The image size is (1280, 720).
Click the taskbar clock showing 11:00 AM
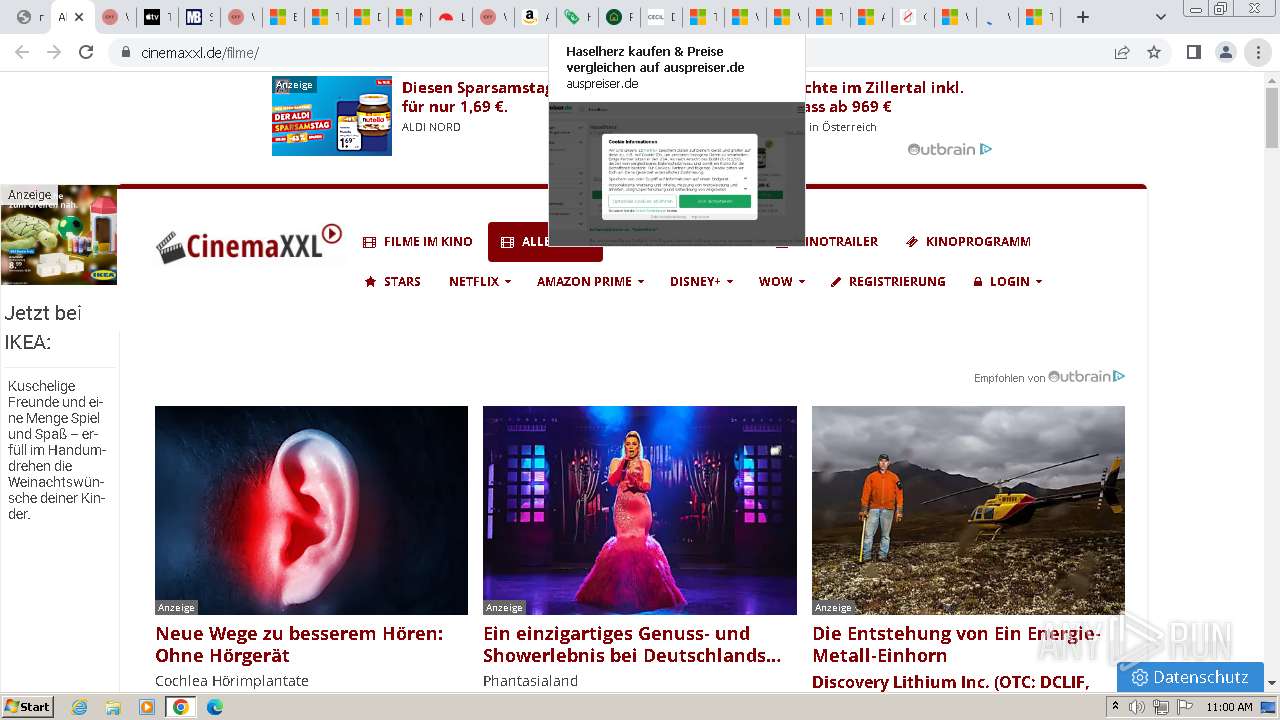(x=1229, y=707)
